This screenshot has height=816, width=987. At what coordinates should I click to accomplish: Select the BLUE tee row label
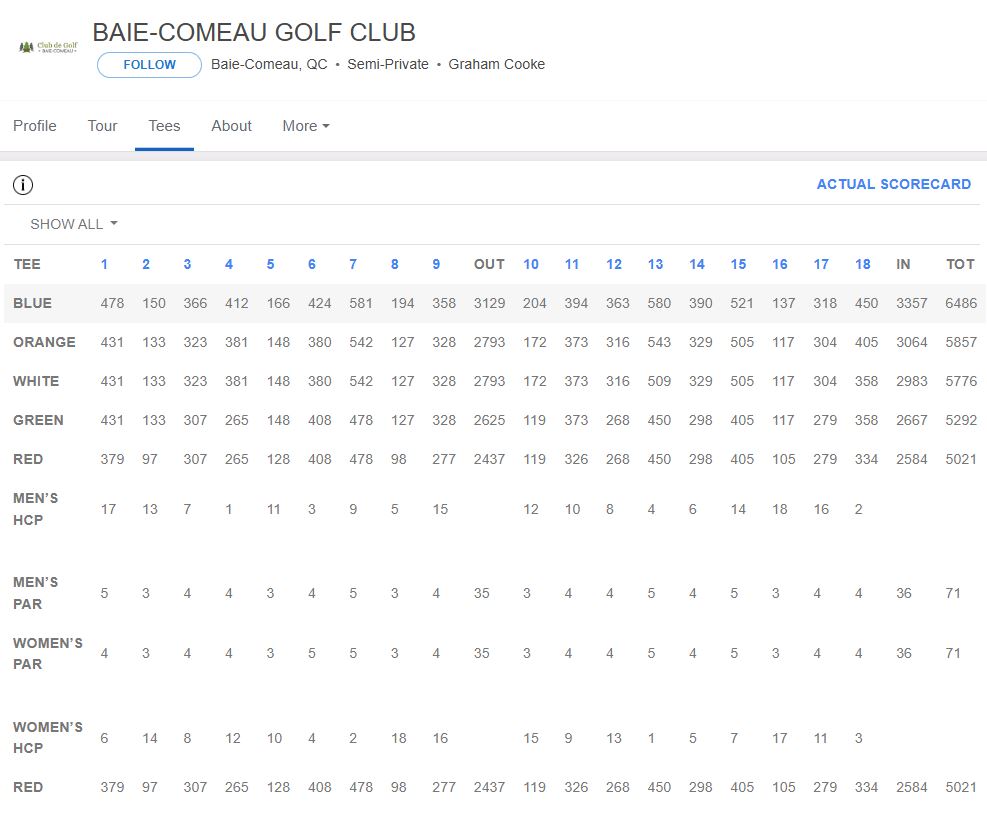pyautogui.click(x=33, y=303)
